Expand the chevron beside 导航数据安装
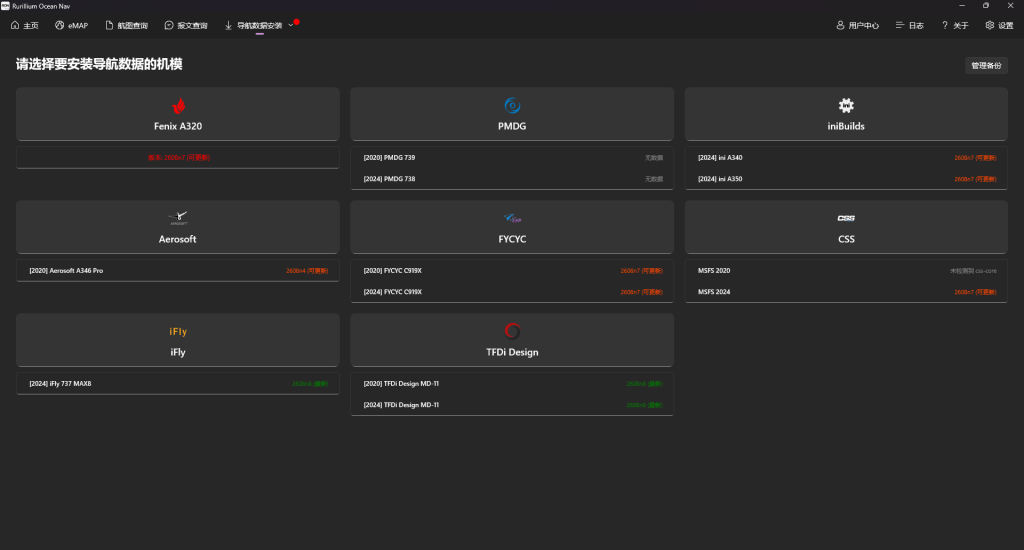The height and width of the screenshot is (550, 1024). (x=291, y=25)
